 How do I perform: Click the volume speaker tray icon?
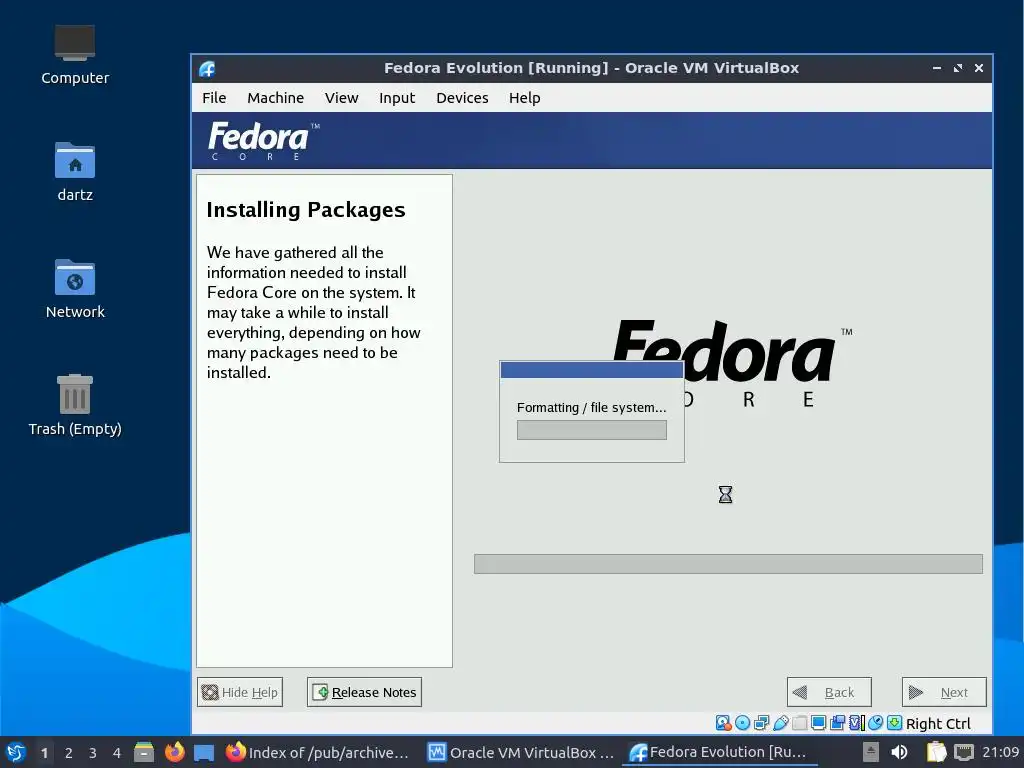(x=899, y=752)
